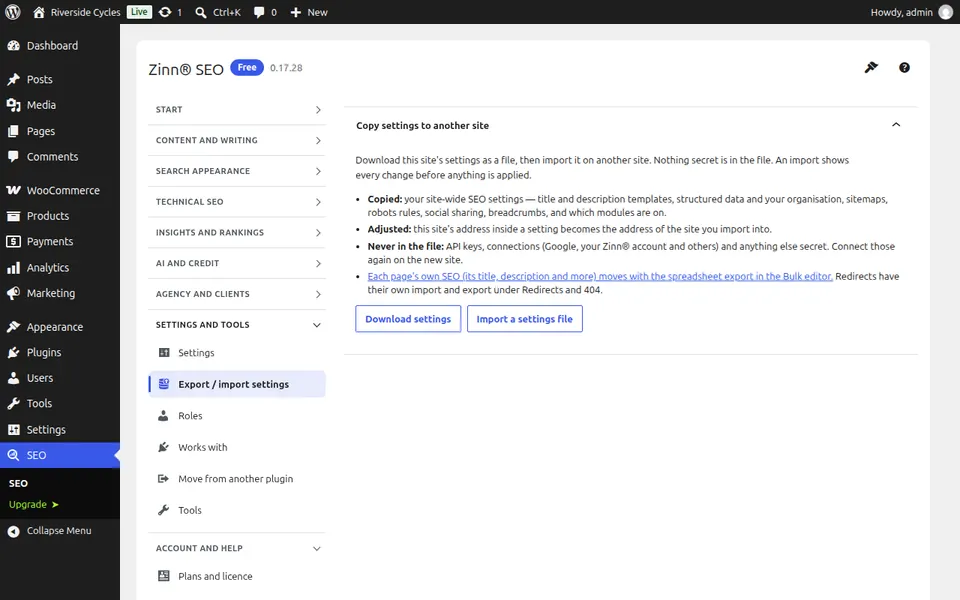Follow the Bulk editor spreadsheet export link
Viewport: 960px width, 600px height.
(x=600, y=276)
